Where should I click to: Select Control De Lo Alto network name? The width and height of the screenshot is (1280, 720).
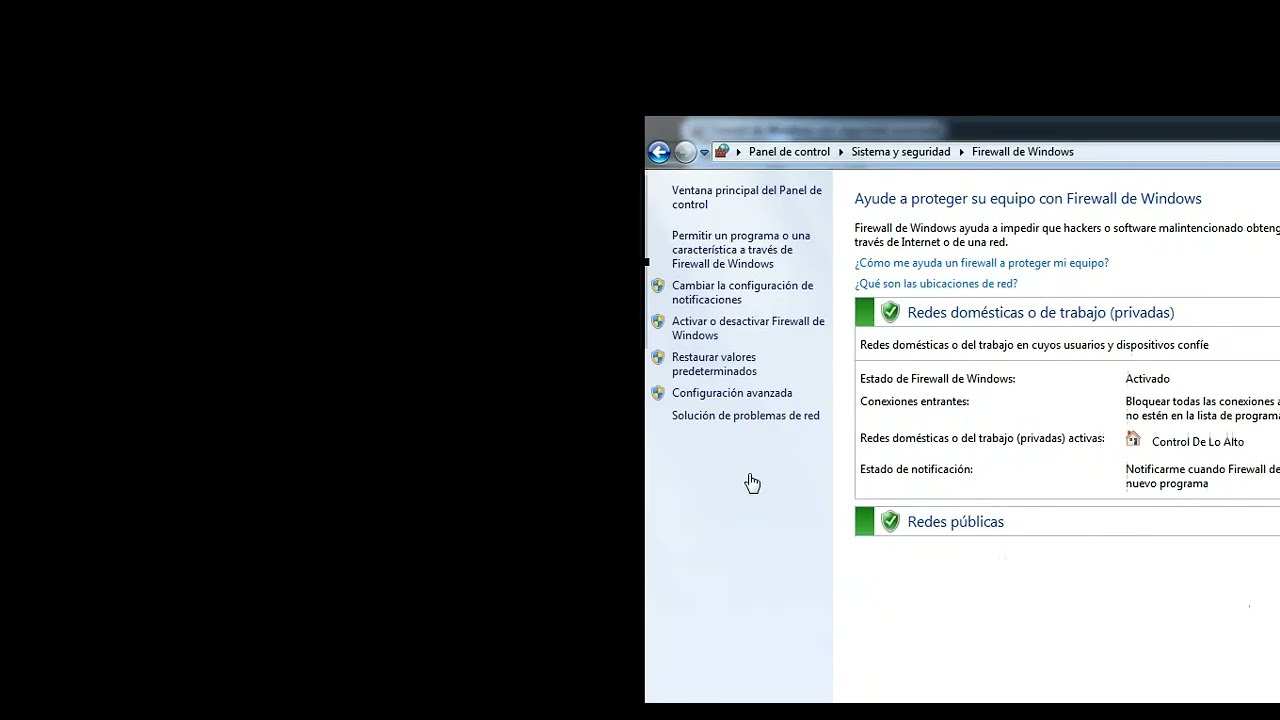(1198, 442)
